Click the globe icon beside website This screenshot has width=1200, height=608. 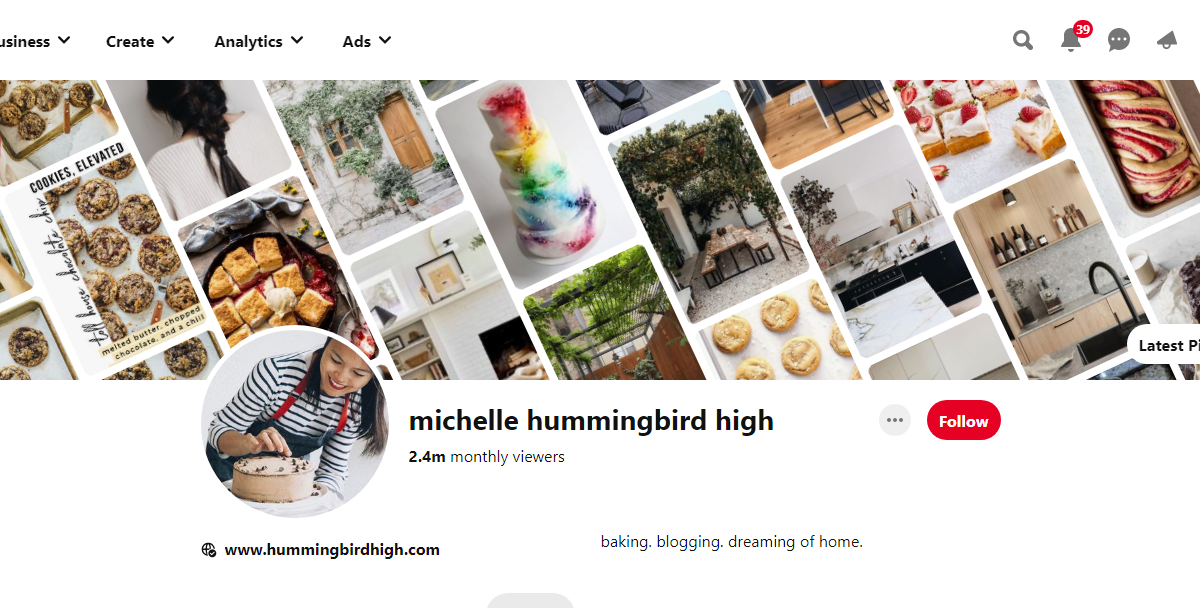coord(209,549)
